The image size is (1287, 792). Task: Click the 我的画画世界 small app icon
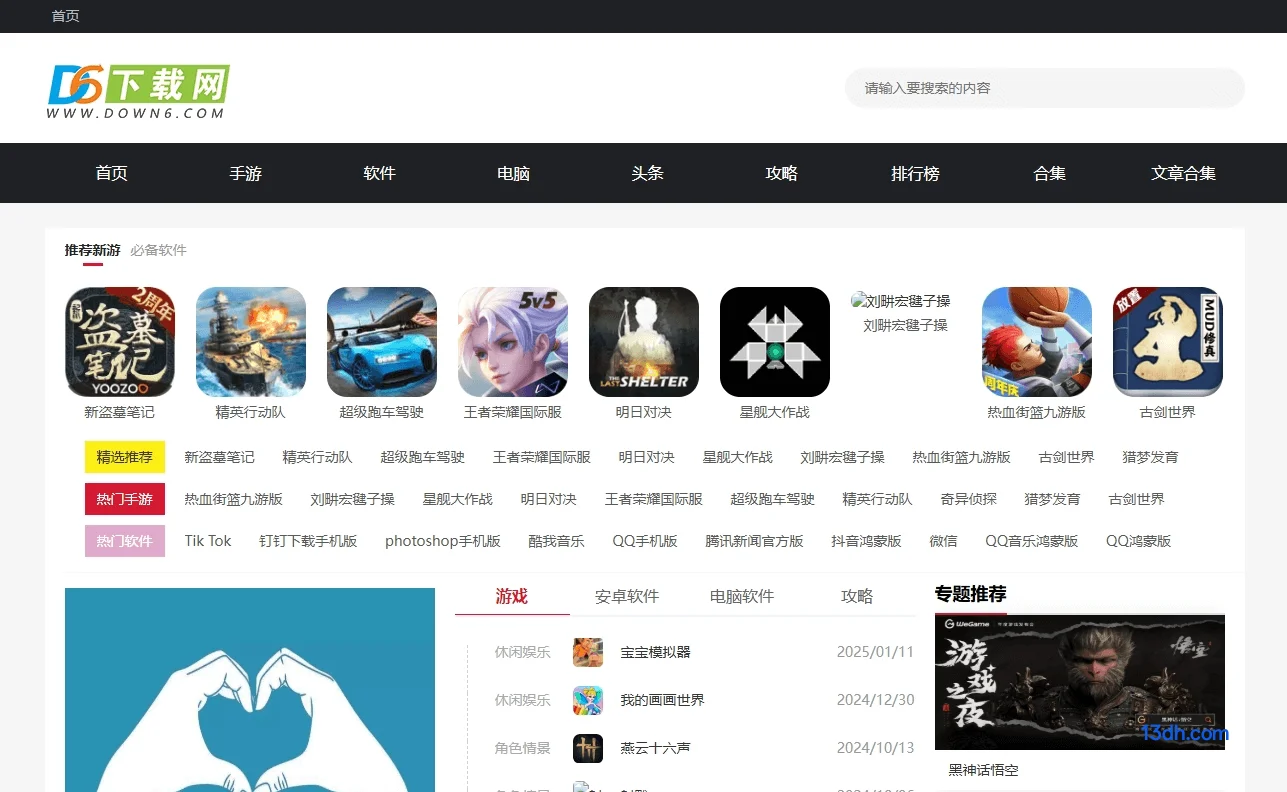tap(588, 701)
